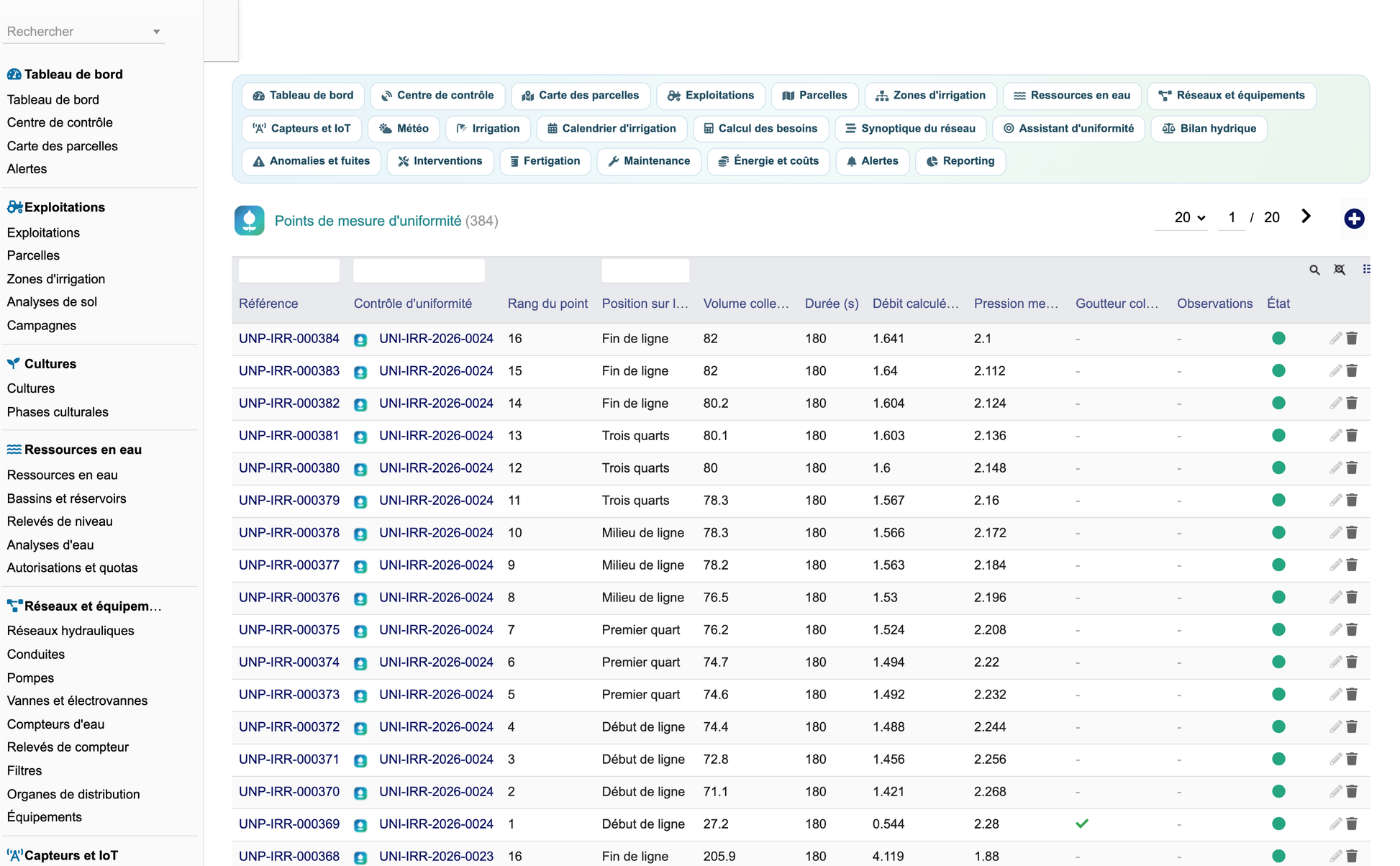Click the uniformity control icon in row UNP-IRR-000382

(x=360, y=404)
